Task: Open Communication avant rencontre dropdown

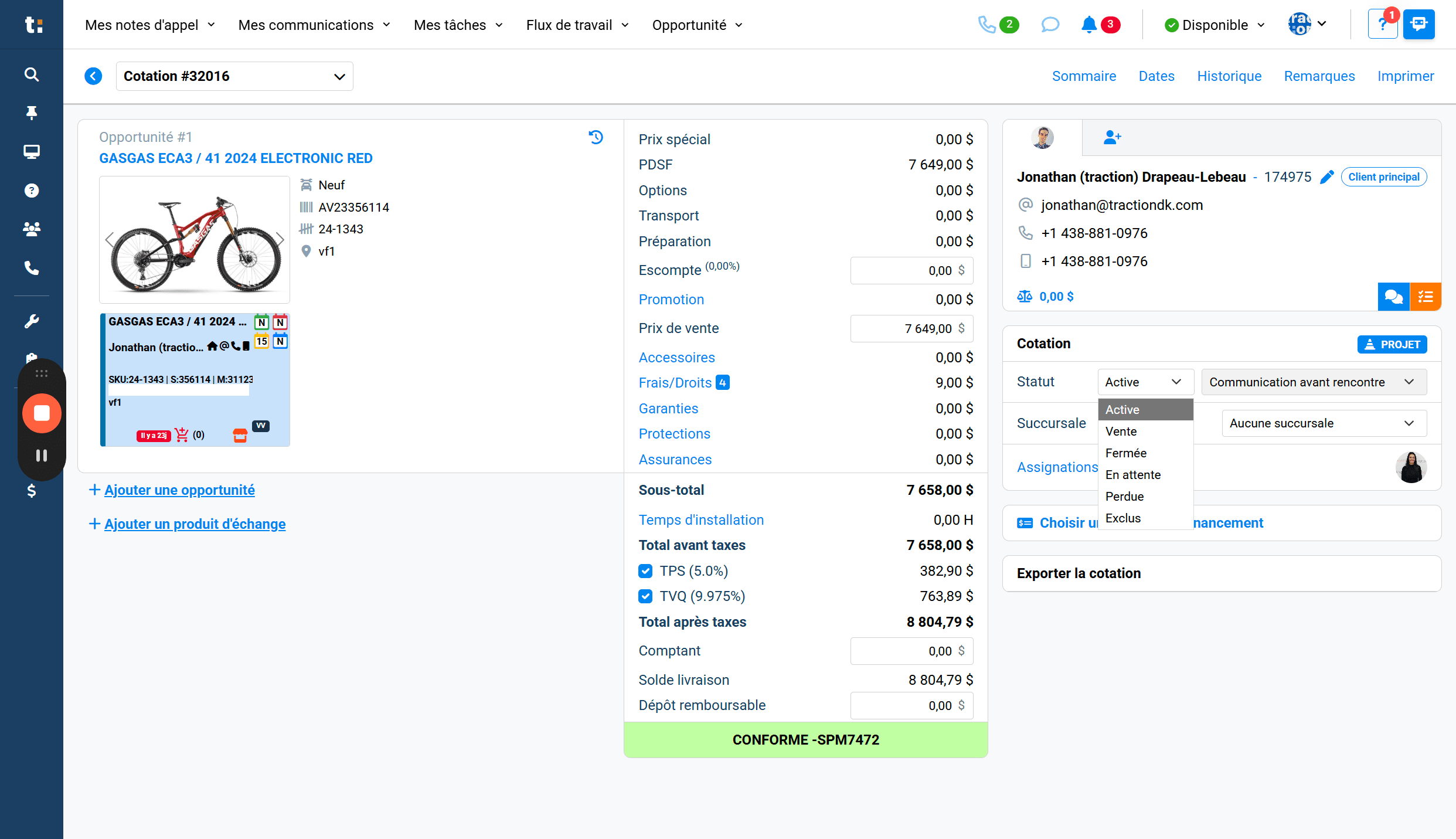Action: pyautogui.click(x=1314, y=382)
